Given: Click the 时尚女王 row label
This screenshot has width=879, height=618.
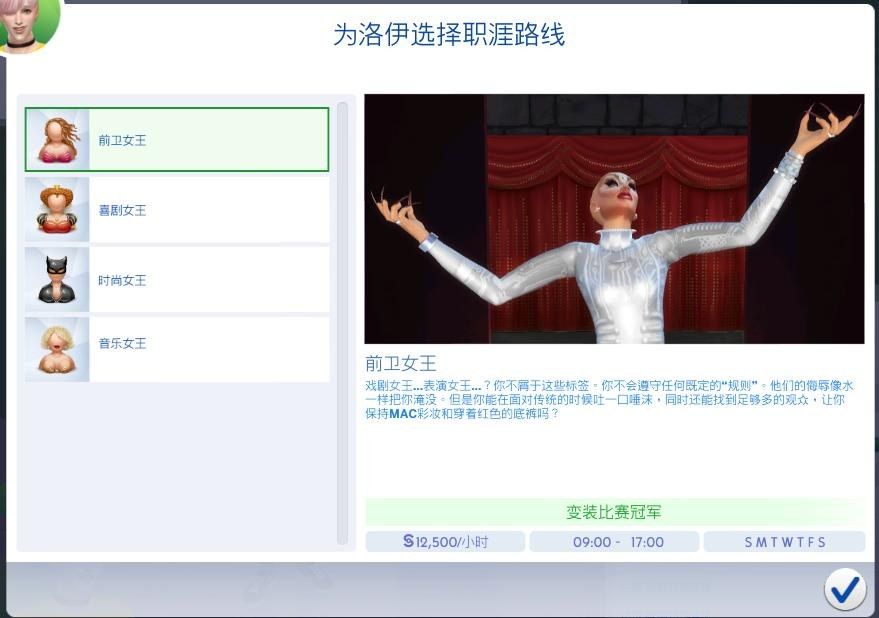Looking at the screenshot, I should (x=122, y=280).
